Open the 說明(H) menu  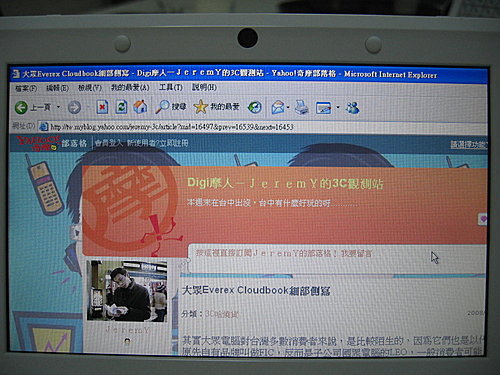(204, 87)
